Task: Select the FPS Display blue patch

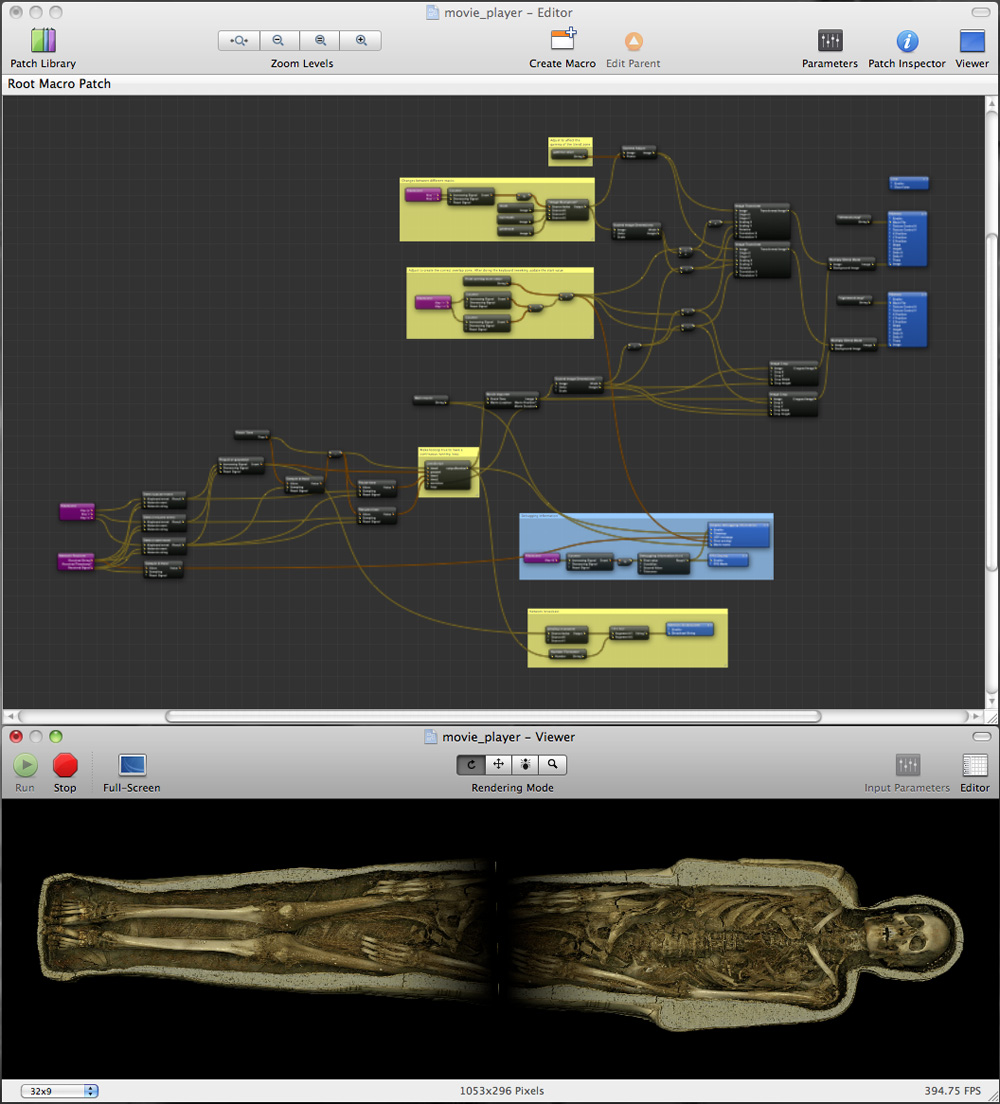Action: click(728, 560)
